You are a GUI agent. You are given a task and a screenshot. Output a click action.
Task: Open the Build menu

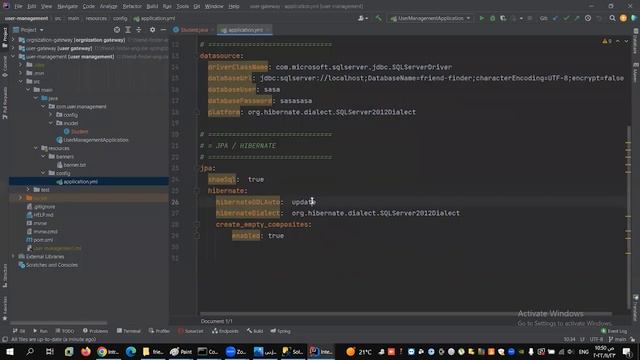pyautogui.click(x=152, y=6)
